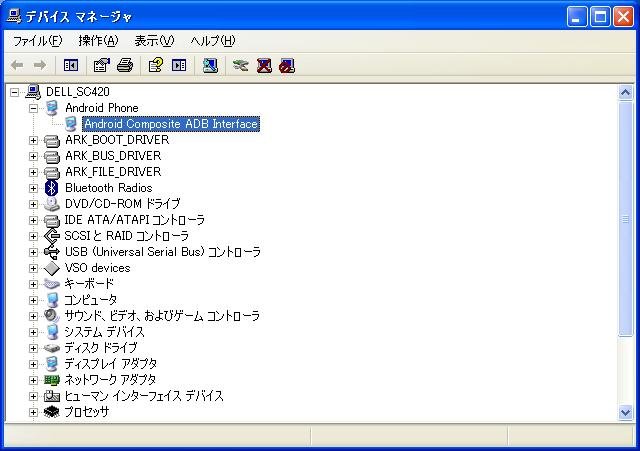Expand the USB コントローラ node

pos(33,252)
